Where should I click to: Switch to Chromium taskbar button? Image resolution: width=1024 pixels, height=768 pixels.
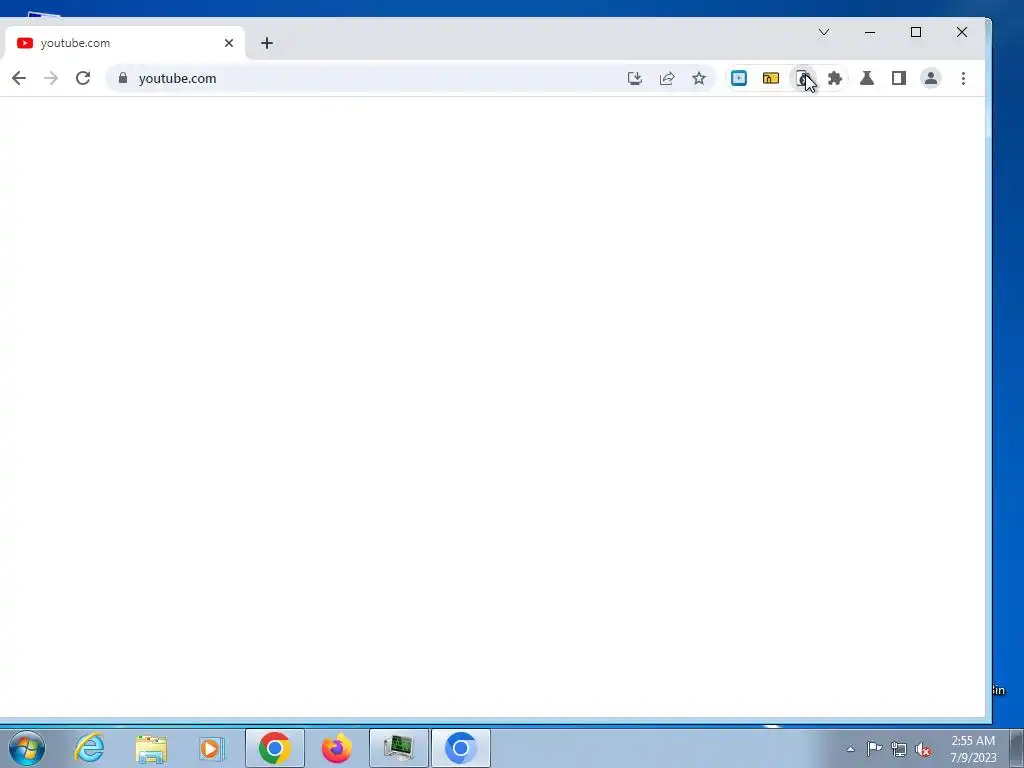461,748
